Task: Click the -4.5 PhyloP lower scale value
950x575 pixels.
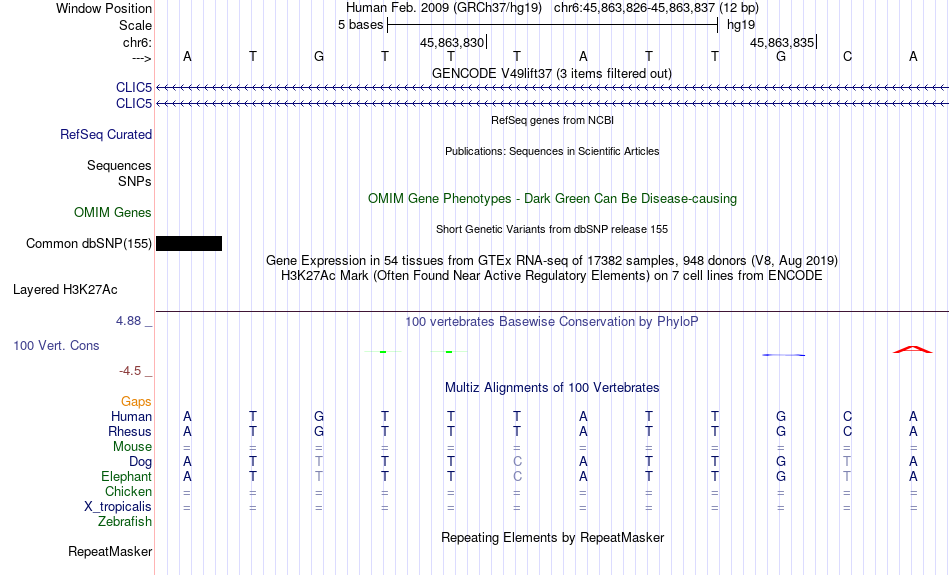Action: 130,370
